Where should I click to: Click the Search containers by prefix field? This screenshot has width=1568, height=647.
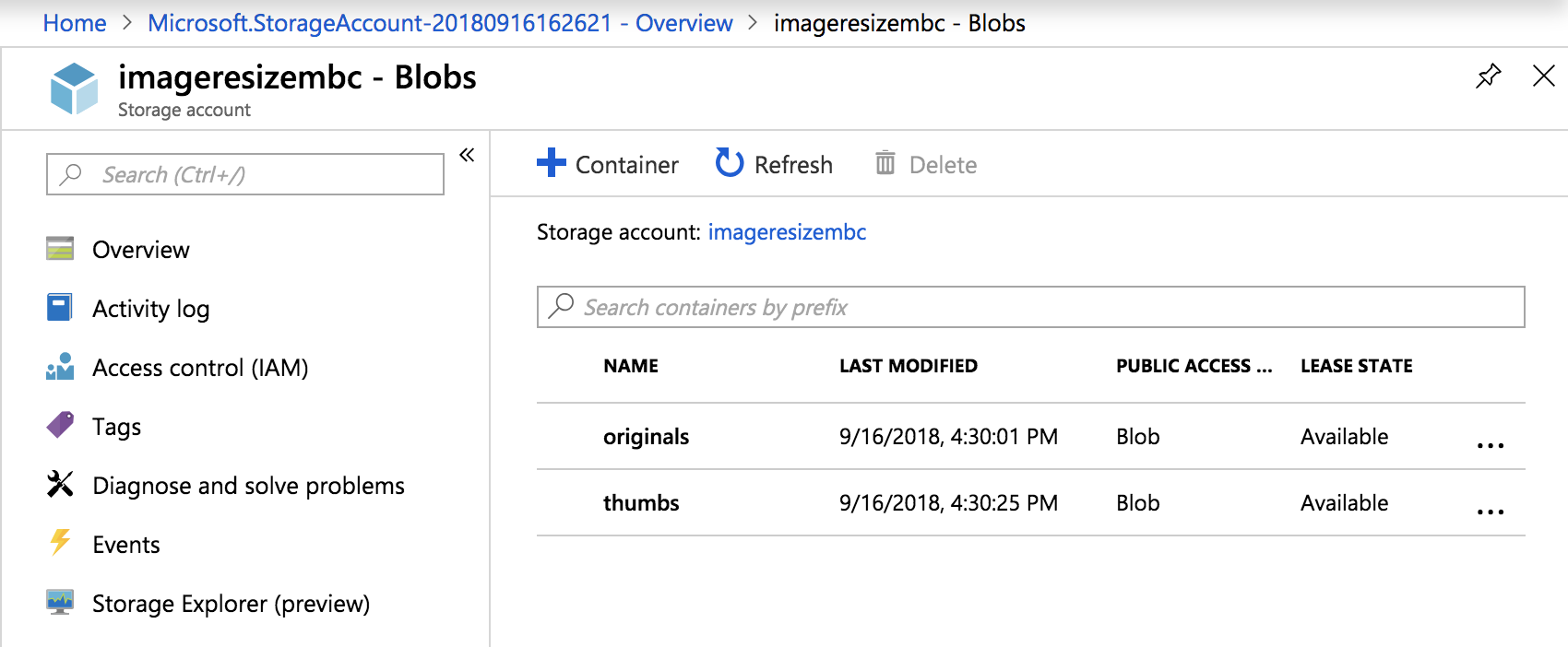point(1030,307)
